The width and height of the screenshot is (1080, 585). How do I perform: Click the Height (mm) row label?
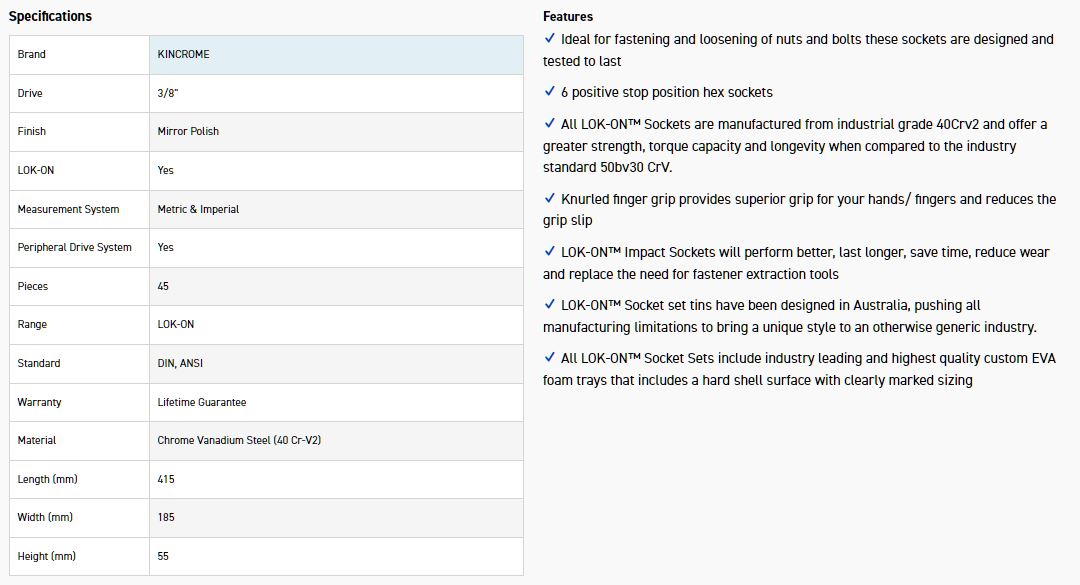point(46,556)
